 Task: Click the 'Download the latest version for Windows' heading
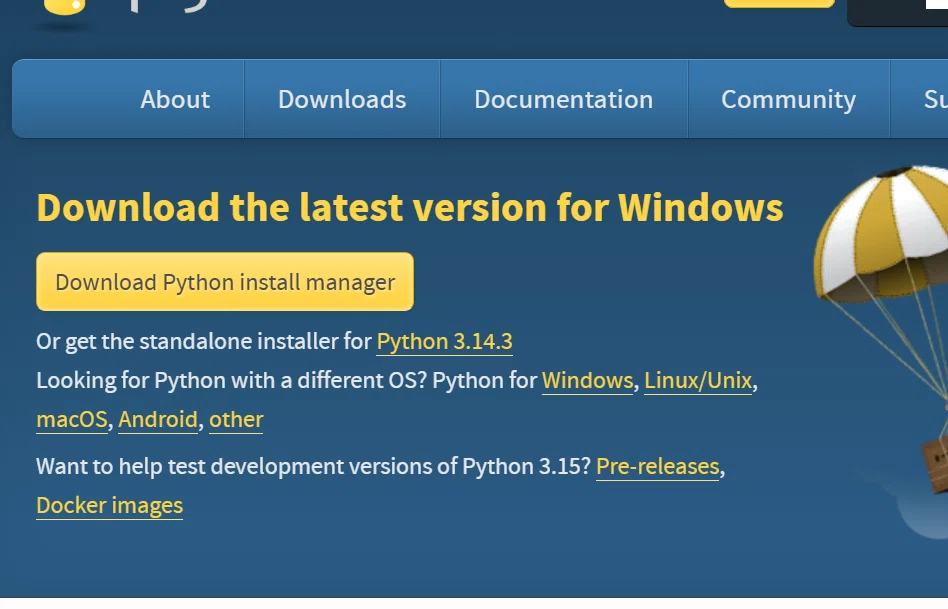point(410,207)
